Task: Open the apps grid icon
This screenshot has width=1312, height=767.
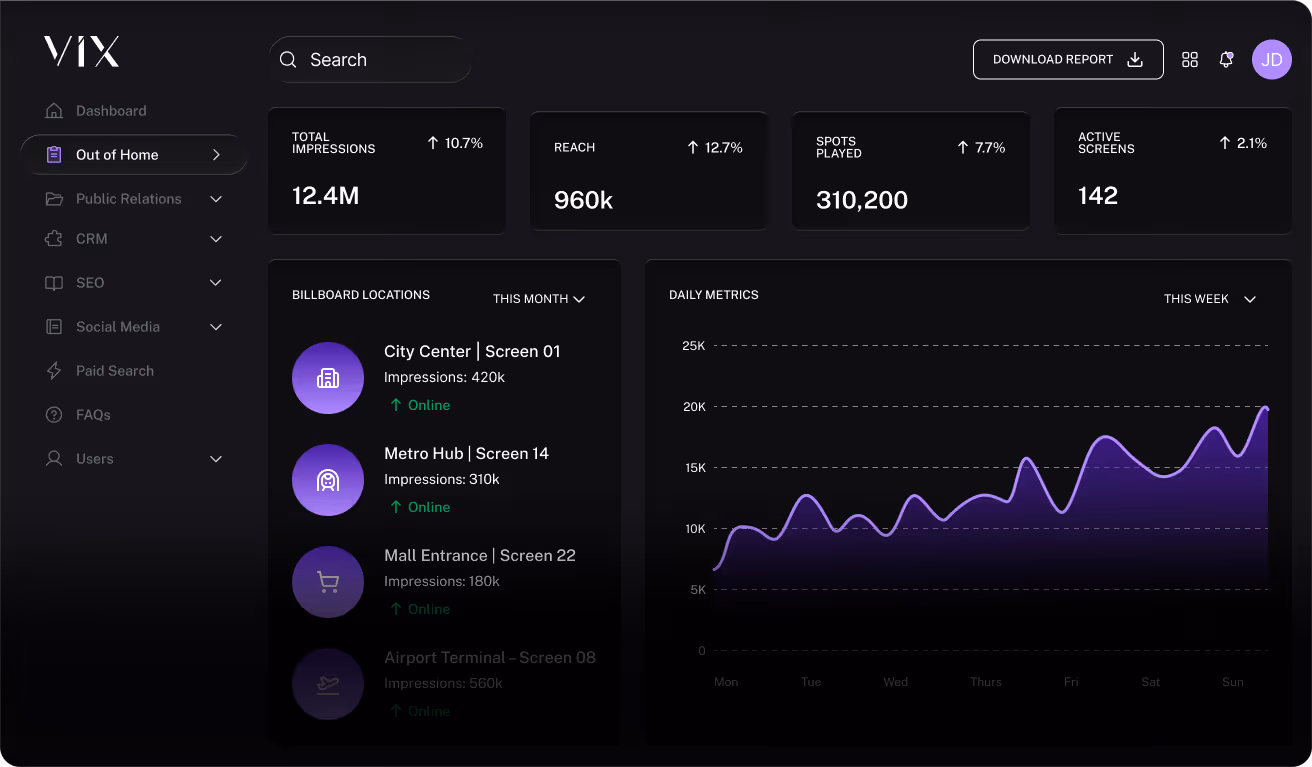Action: point(1190,60)
